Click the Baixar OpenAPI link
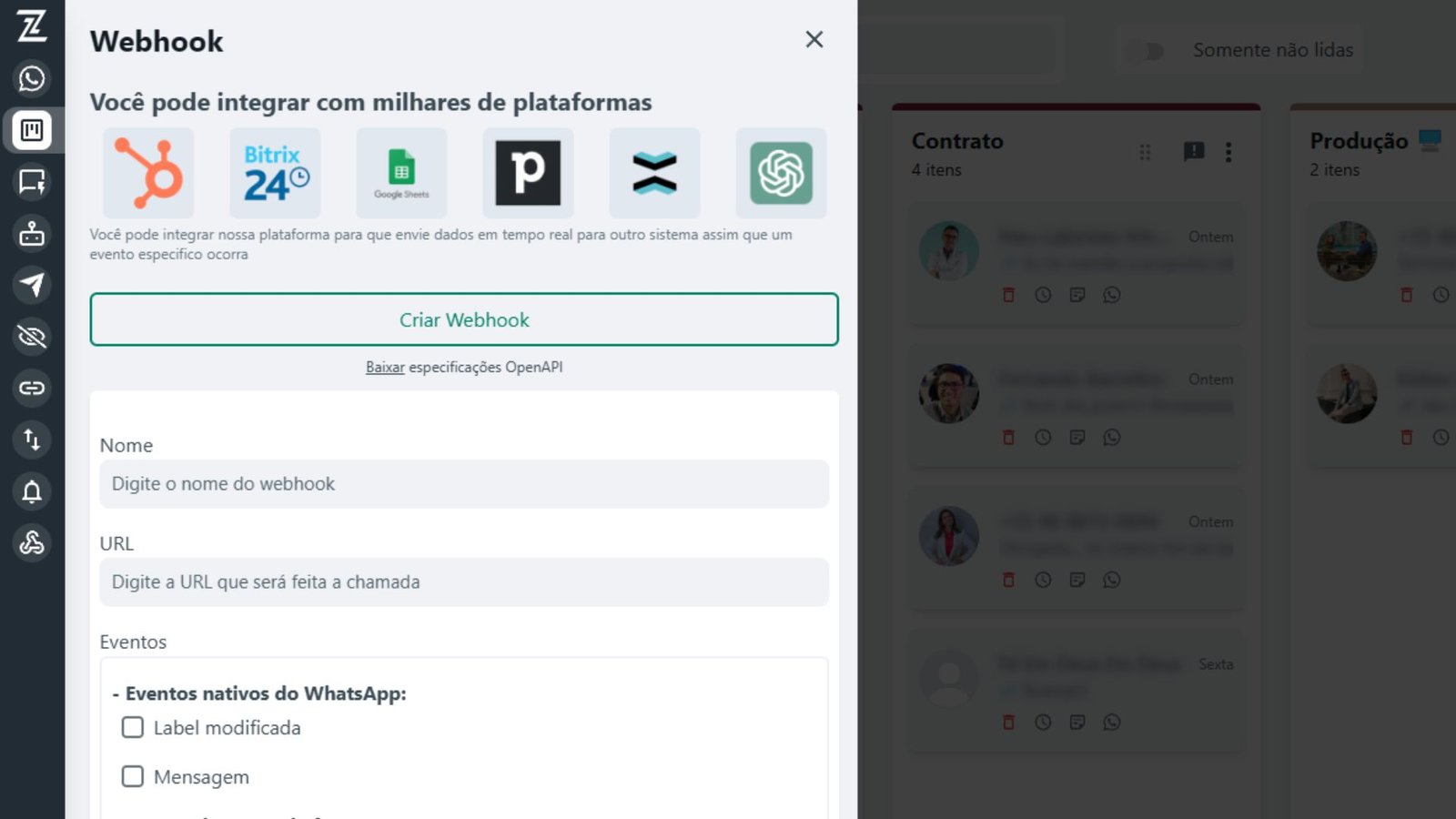1456x819 pixels. tap(385, 368)
